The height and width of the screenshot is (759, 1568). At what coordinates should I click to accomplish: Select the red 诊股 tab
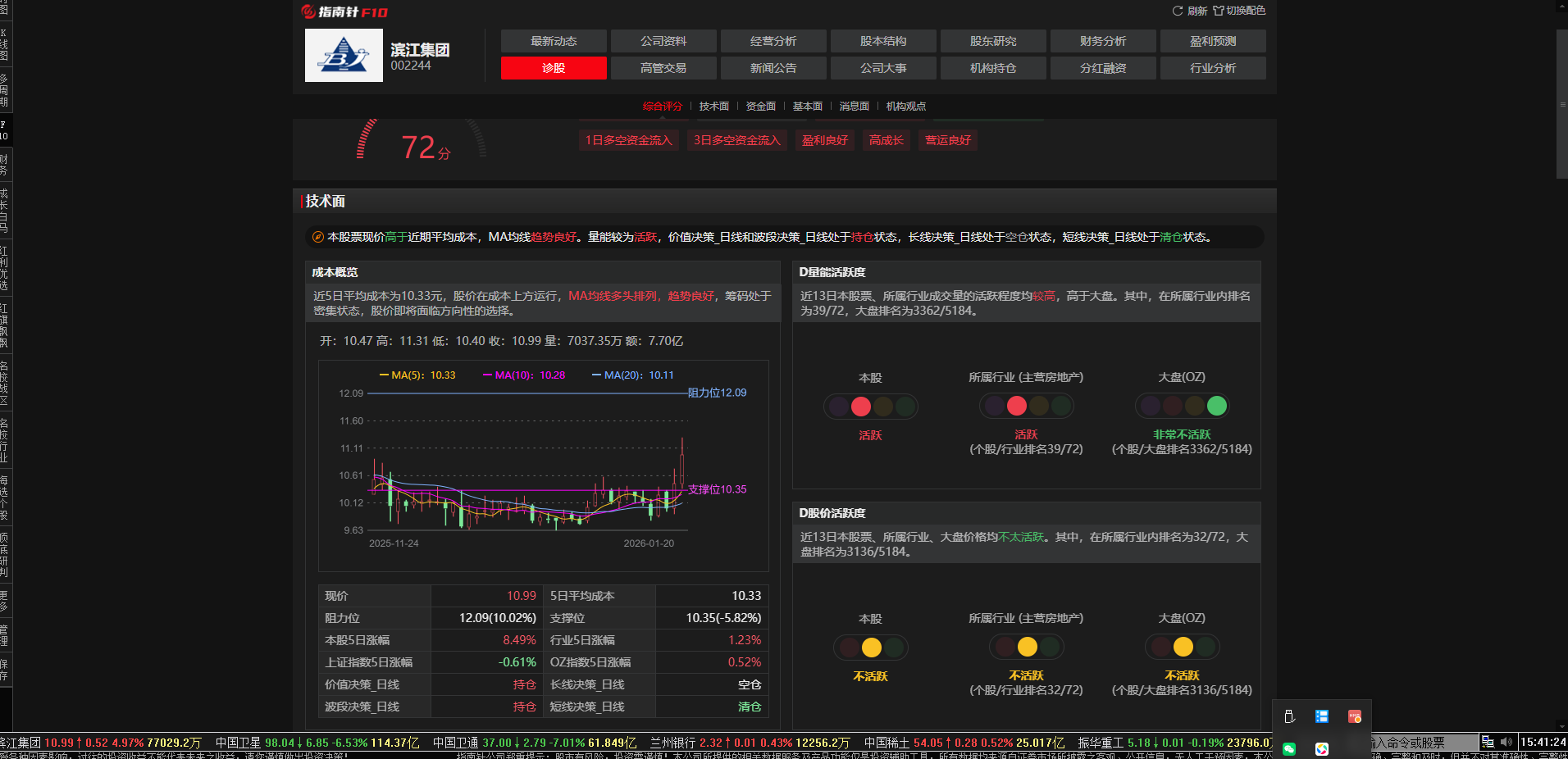(554, 68)
